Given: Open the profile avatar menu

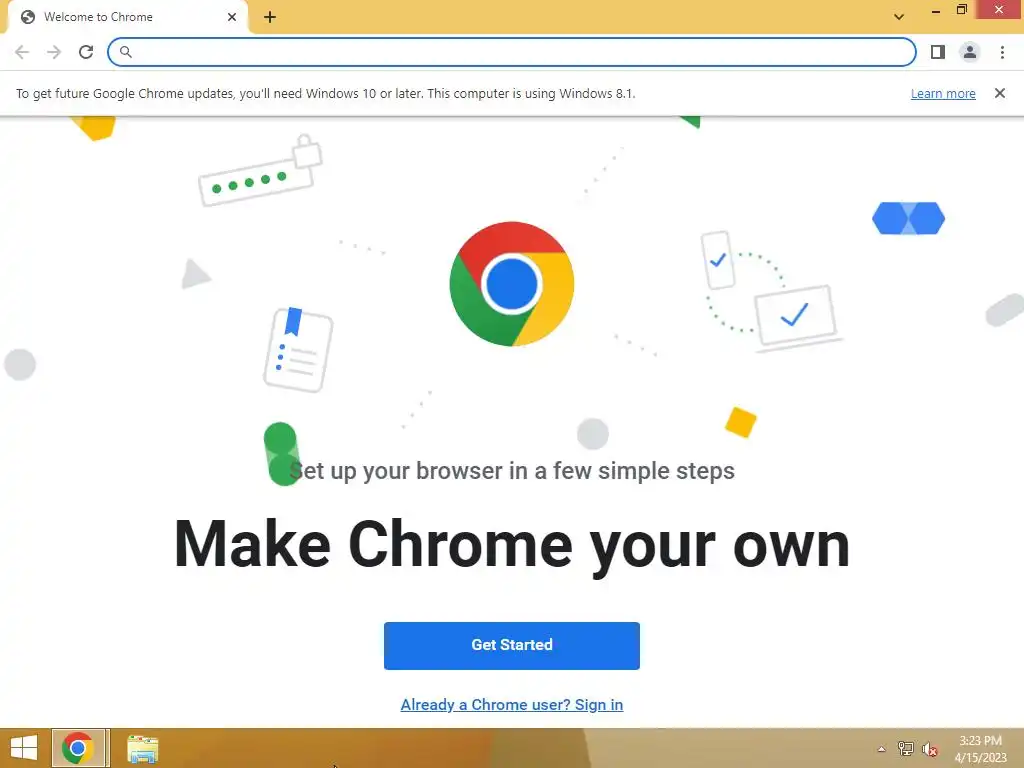Looking at the screenshot, I should pyautogui.click(x=970, y=52).
